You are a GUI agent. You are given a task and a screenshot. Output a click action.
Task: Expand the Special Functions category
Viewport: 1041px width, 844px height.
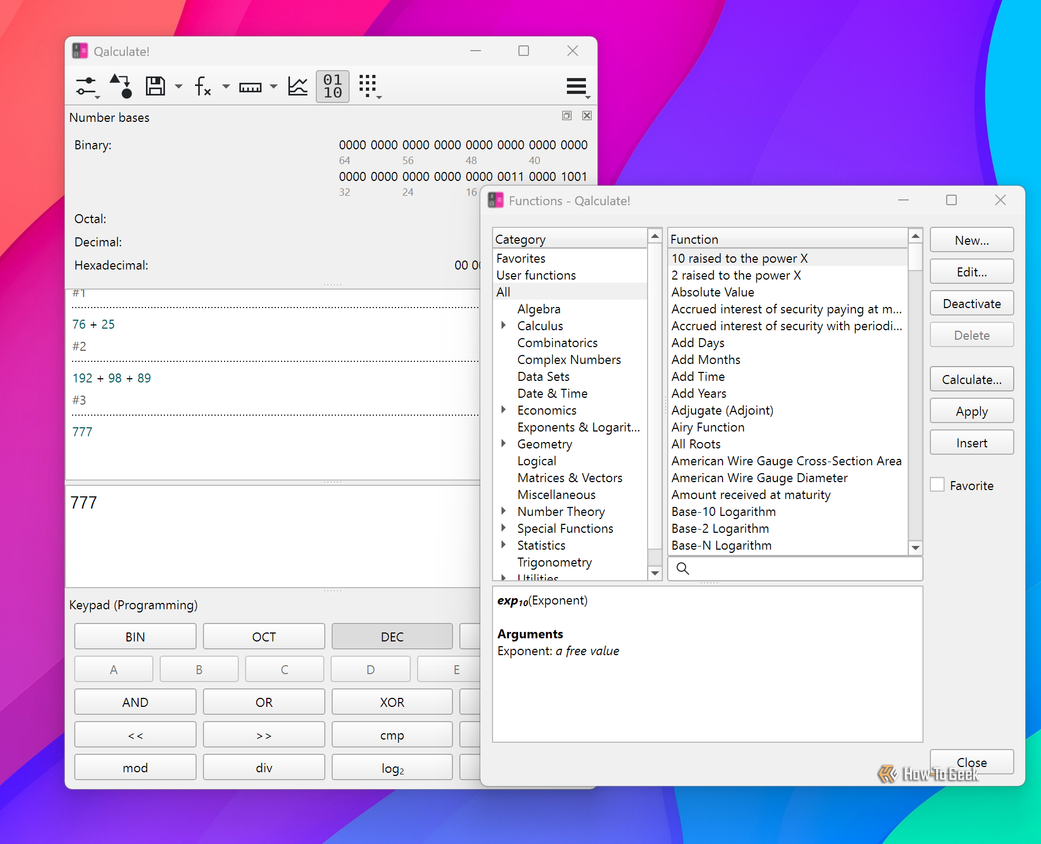pos(503,528)
